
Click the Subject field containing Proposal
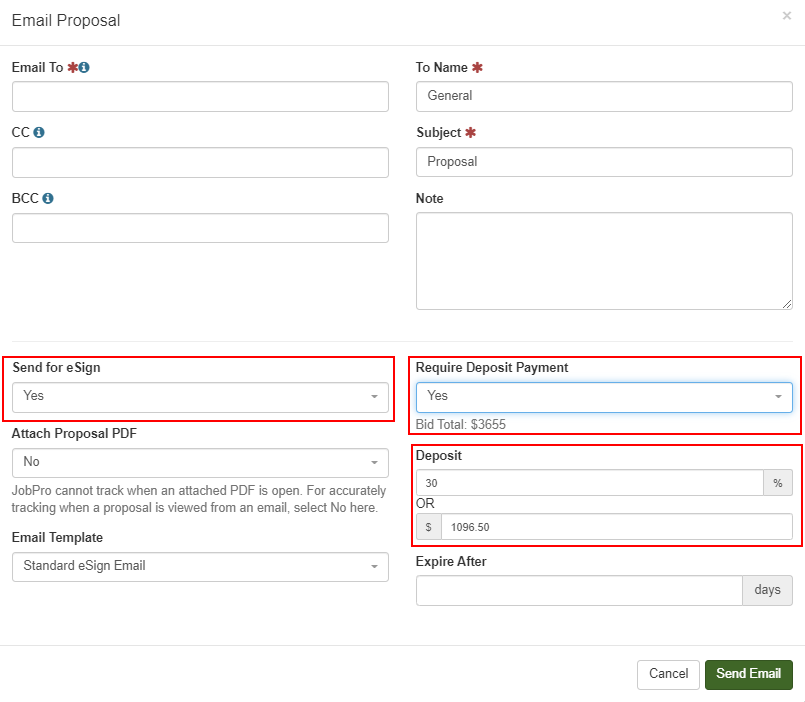(604, 162)
